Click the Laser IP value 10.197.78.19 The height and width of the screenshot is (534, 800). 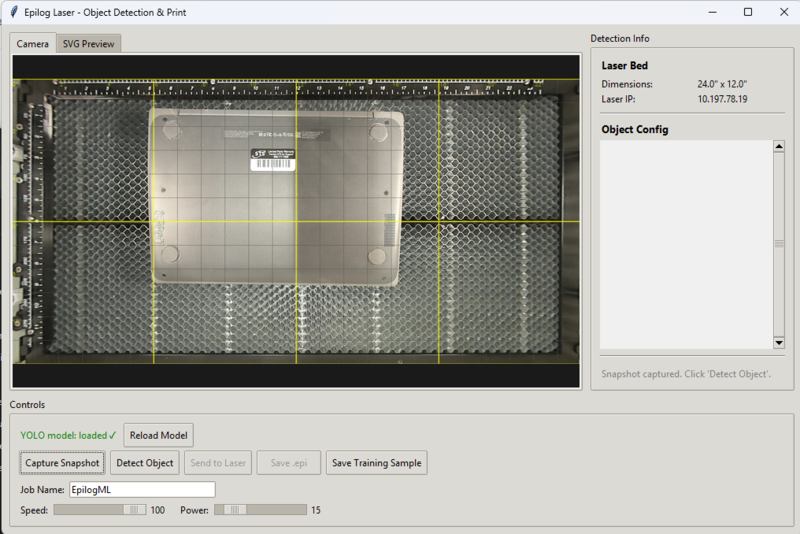tap(722, 99)
